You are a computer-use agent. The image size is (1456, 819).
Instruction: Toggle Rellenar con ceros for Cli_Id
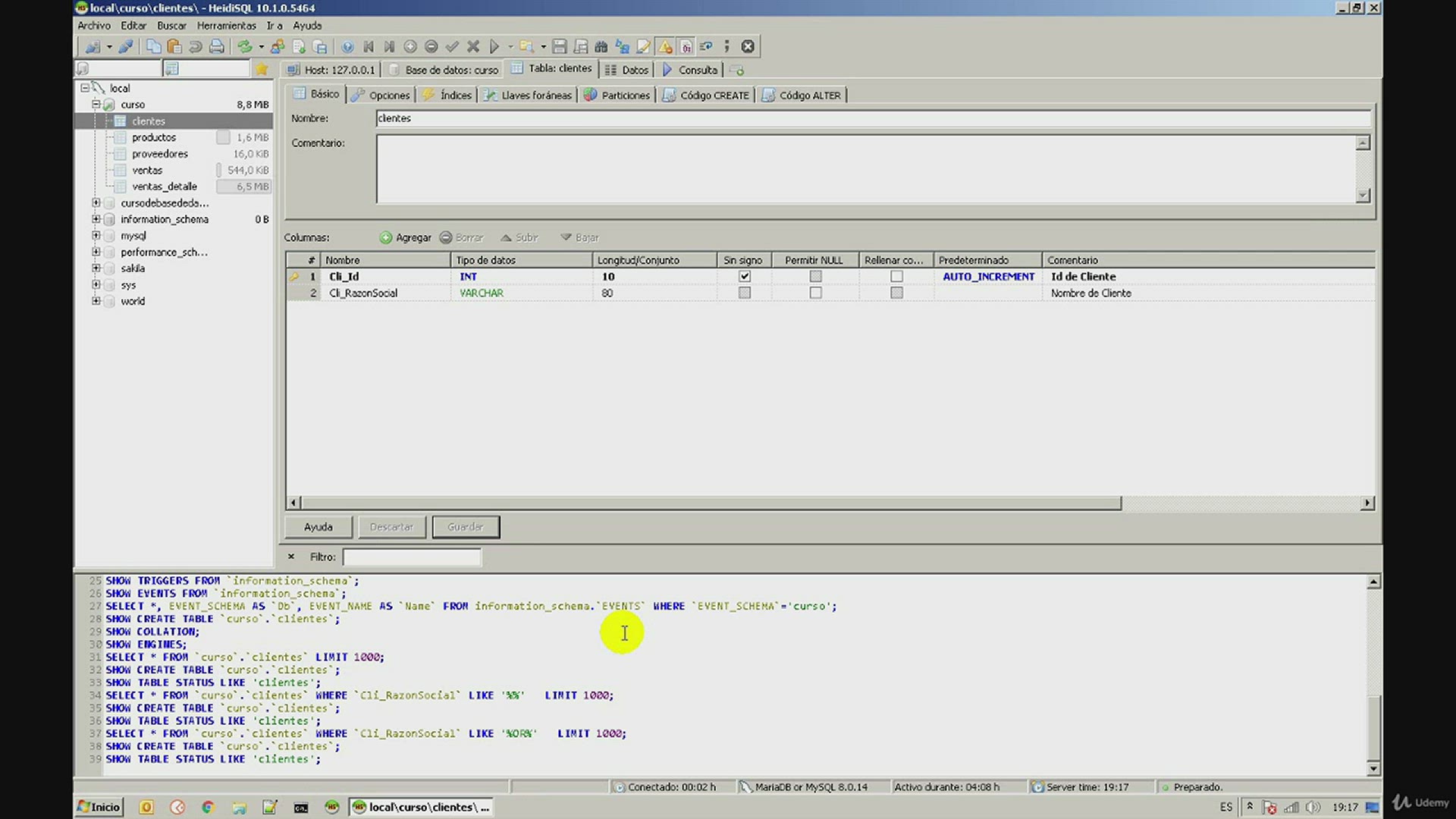click(896, 277)
